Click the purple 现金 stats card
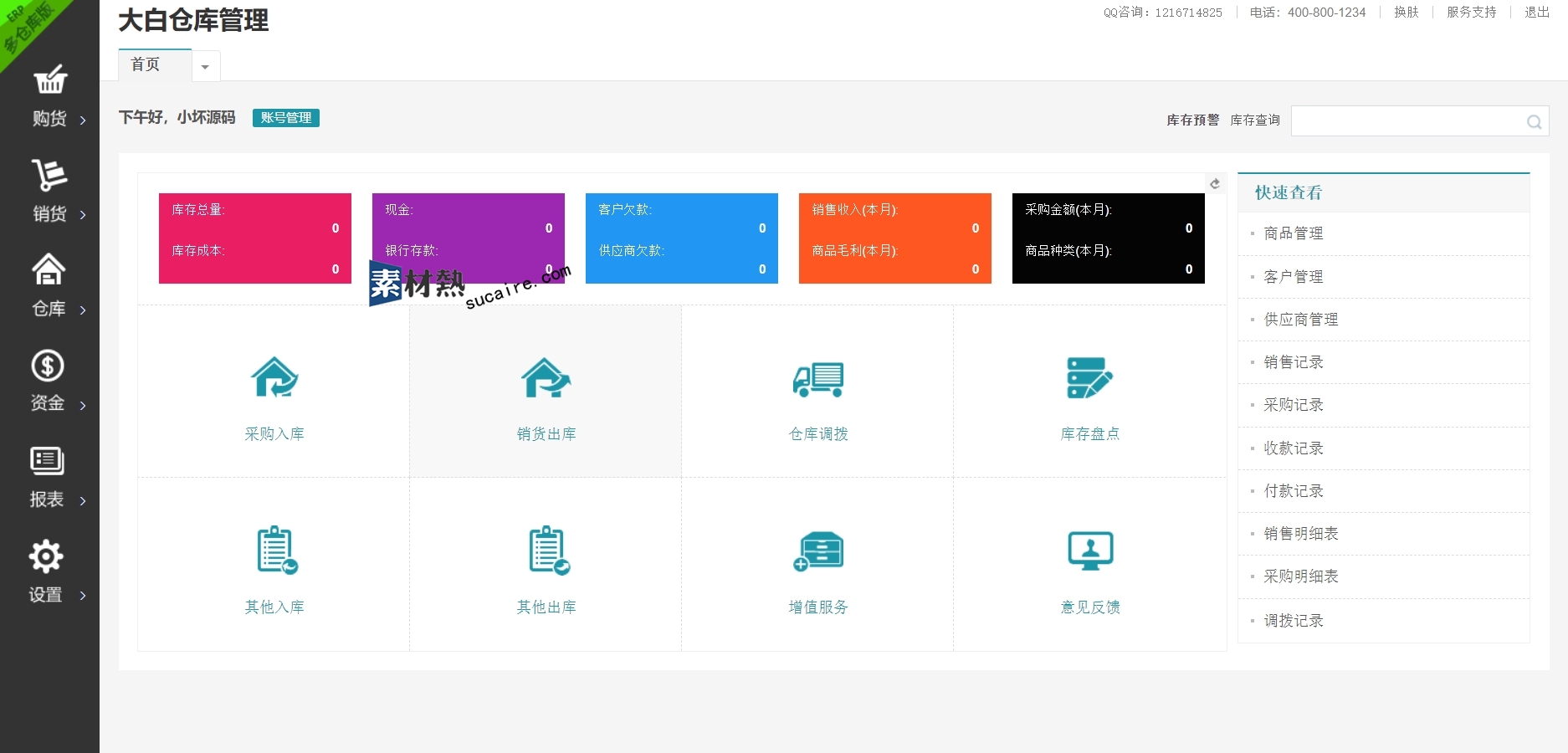The width and height of the screenshot is (1568, 753). click(469, 238)
